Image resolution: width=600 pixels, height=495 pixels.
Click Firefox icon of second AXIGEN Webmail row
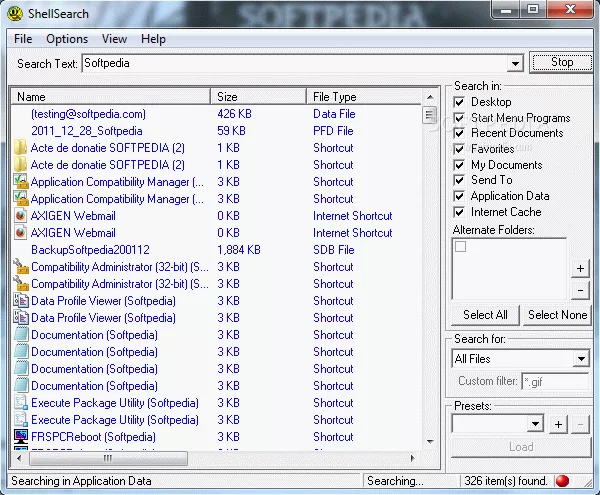(21, 233)
